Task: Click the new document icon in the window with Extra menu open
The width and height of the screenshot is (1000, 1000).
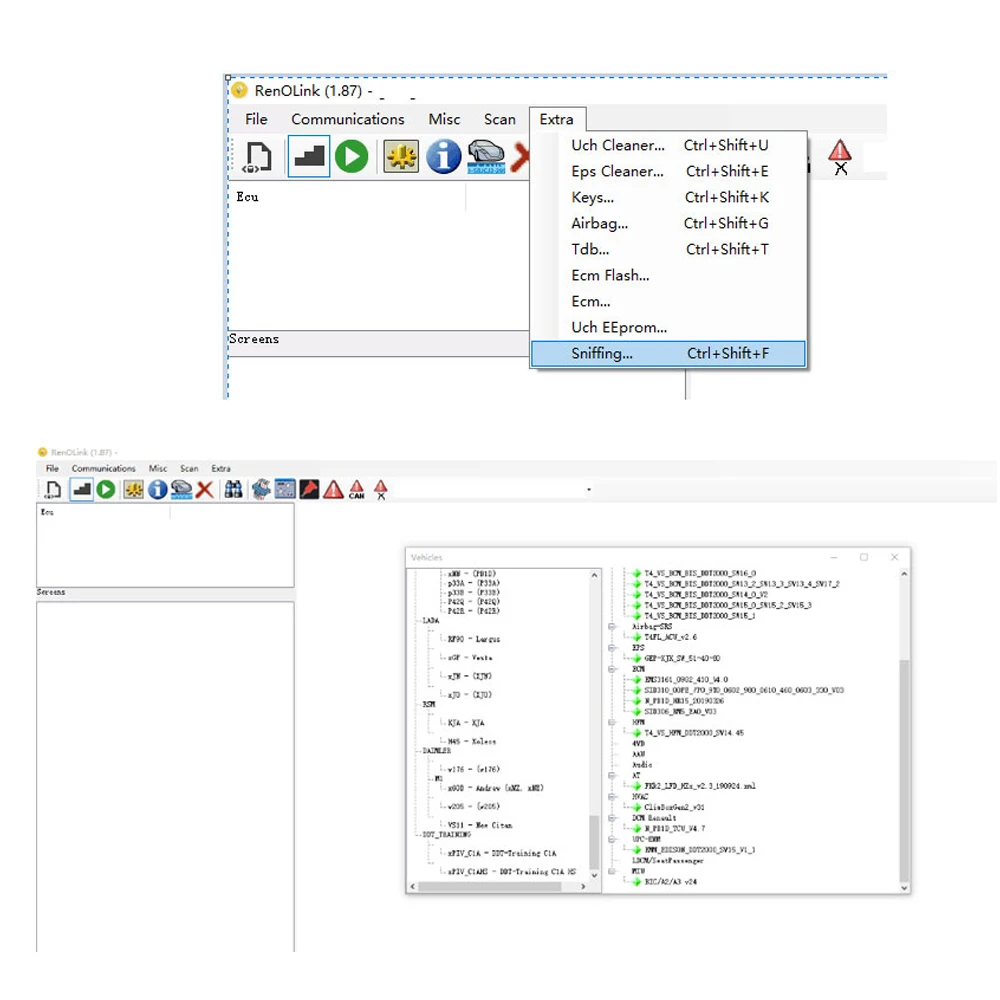Action: point(258,157)
